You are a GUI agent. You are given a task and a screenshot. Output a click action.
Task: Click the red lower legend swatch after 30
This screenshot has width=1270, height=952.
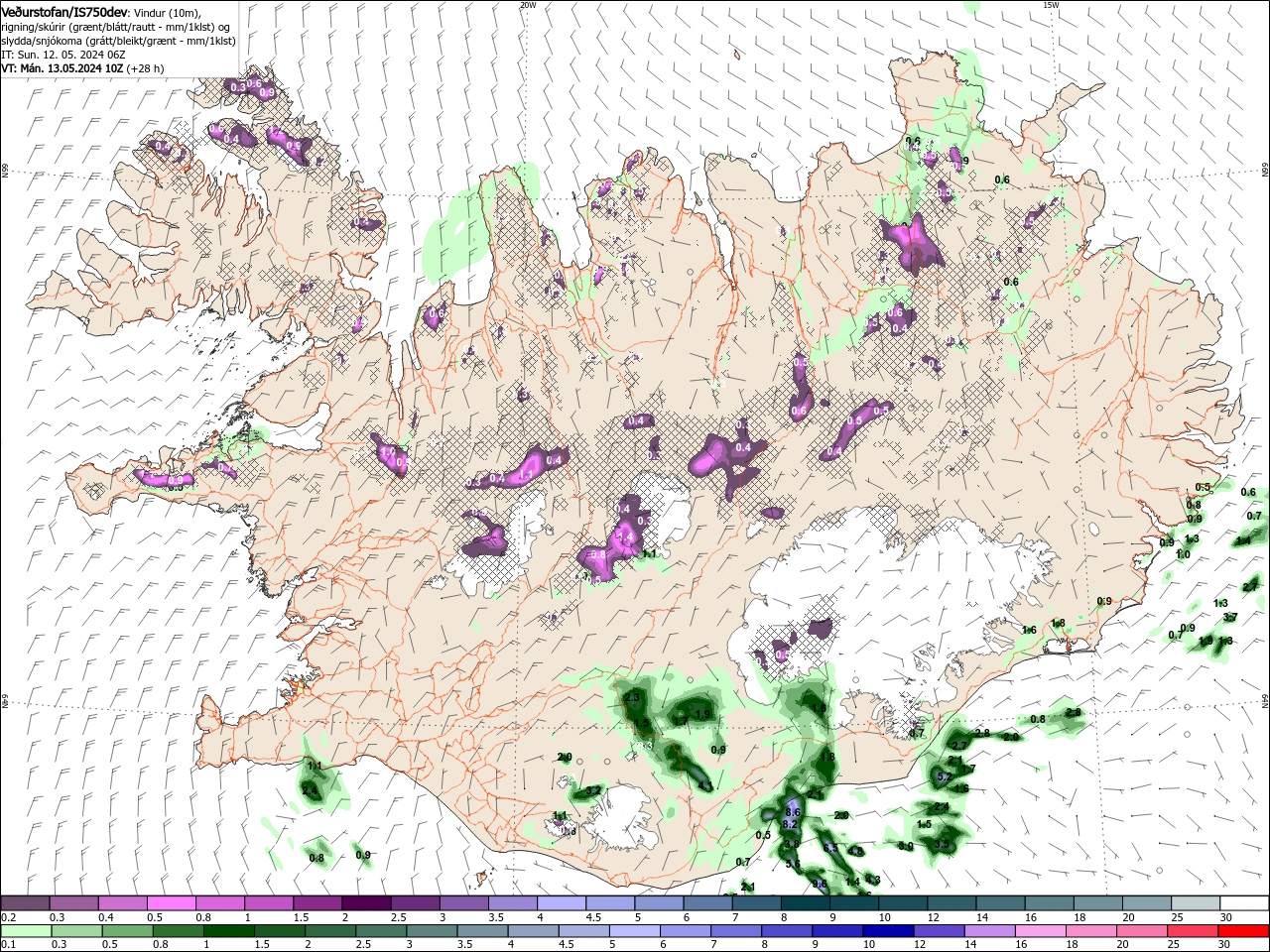pos(1243,931)
